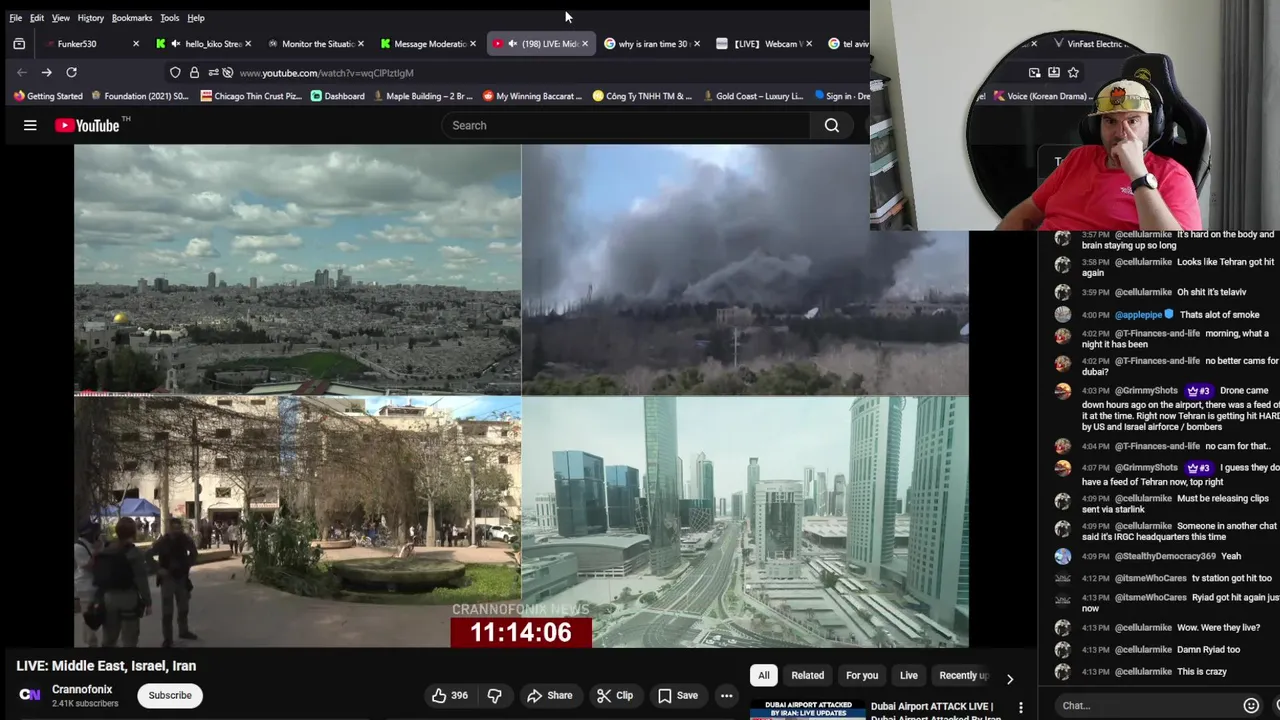The width and height of the screenshot is (1280, 720).
Task: Close the why is iran time tab
Action: pos(697,44)
